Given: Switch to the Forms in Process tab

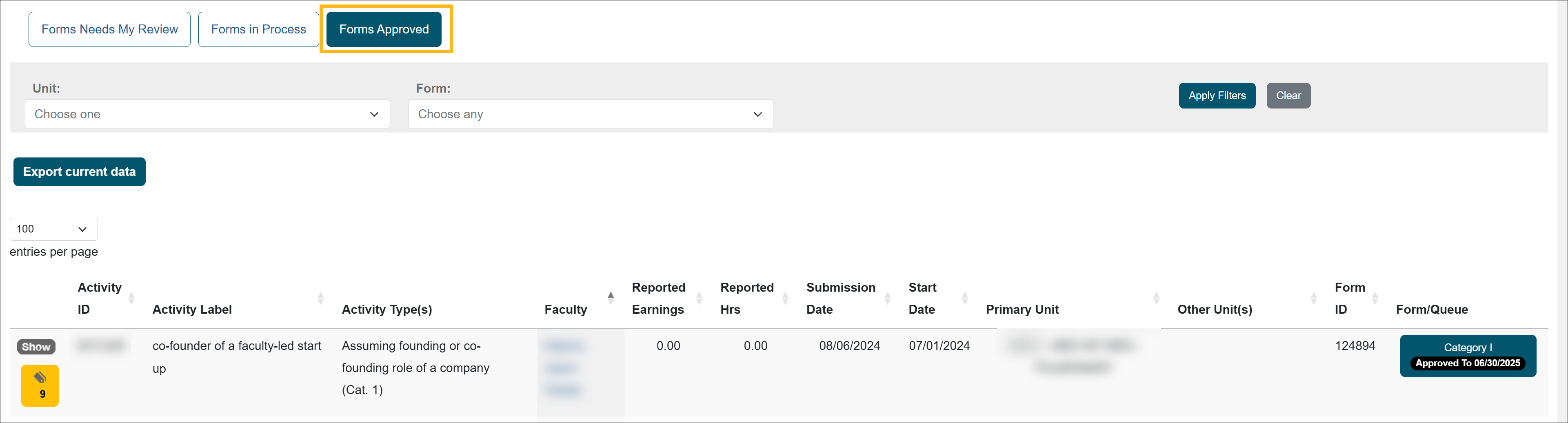Looking at the screenshot, I should (258, 29).
